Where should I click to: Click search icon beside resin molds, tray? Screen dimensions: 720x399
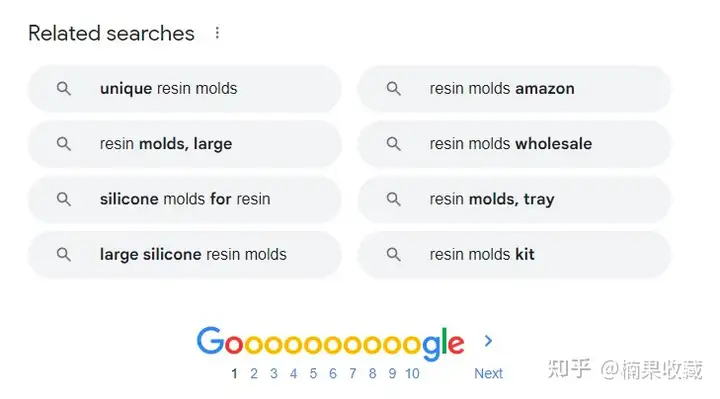point(394,199)
